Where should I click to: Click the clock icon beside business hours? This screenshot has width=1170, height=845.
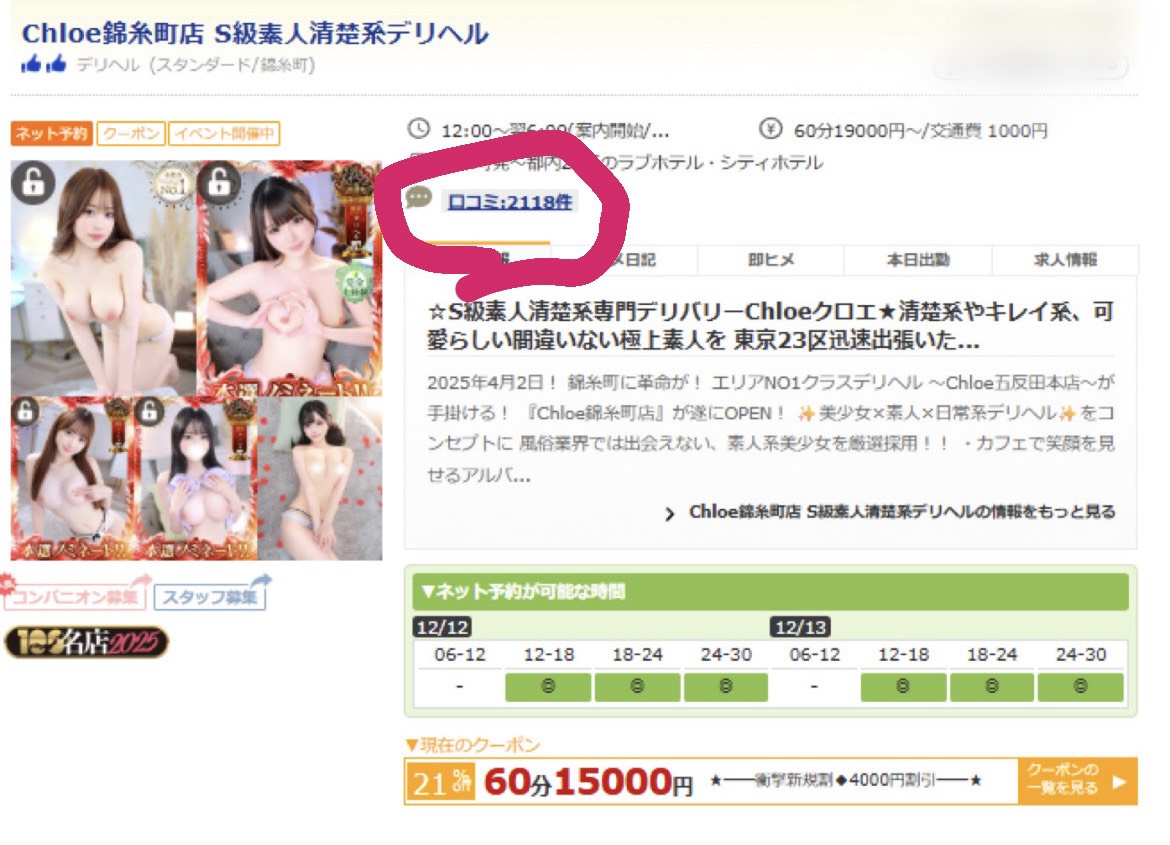(419, 129)
